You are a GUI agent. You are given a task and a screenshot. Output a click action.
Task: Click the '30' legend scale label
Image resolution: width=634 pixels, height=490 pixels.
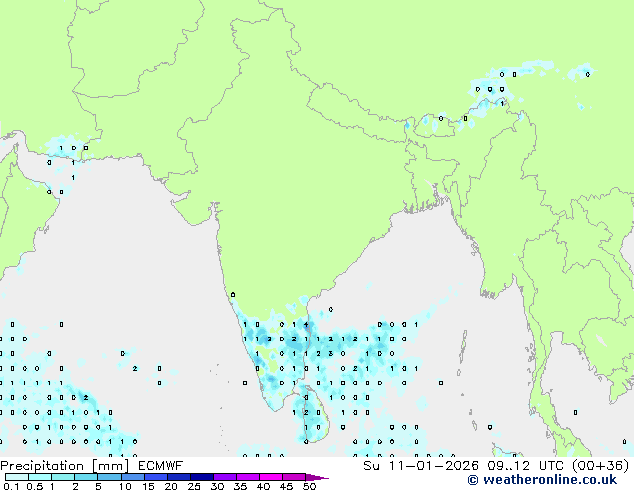click(217, 486)
